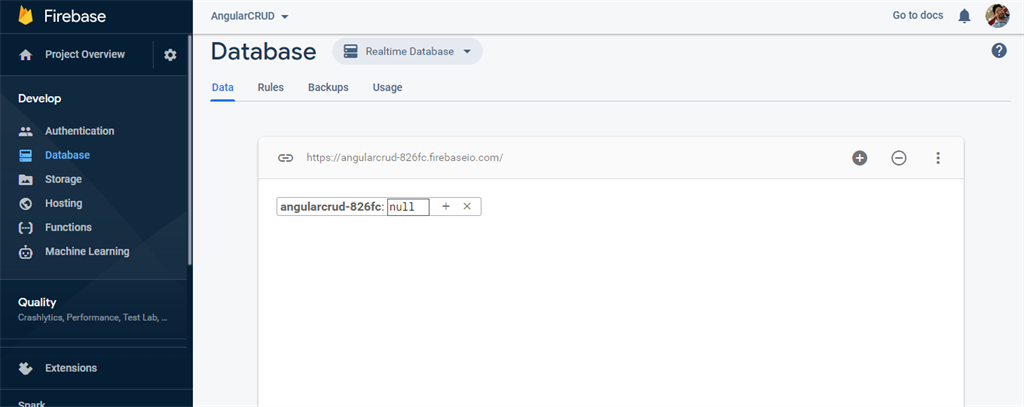This screenshot has width=1024, height=407.
Task: Go to Hosting section
Action: (x=63, y=204)
